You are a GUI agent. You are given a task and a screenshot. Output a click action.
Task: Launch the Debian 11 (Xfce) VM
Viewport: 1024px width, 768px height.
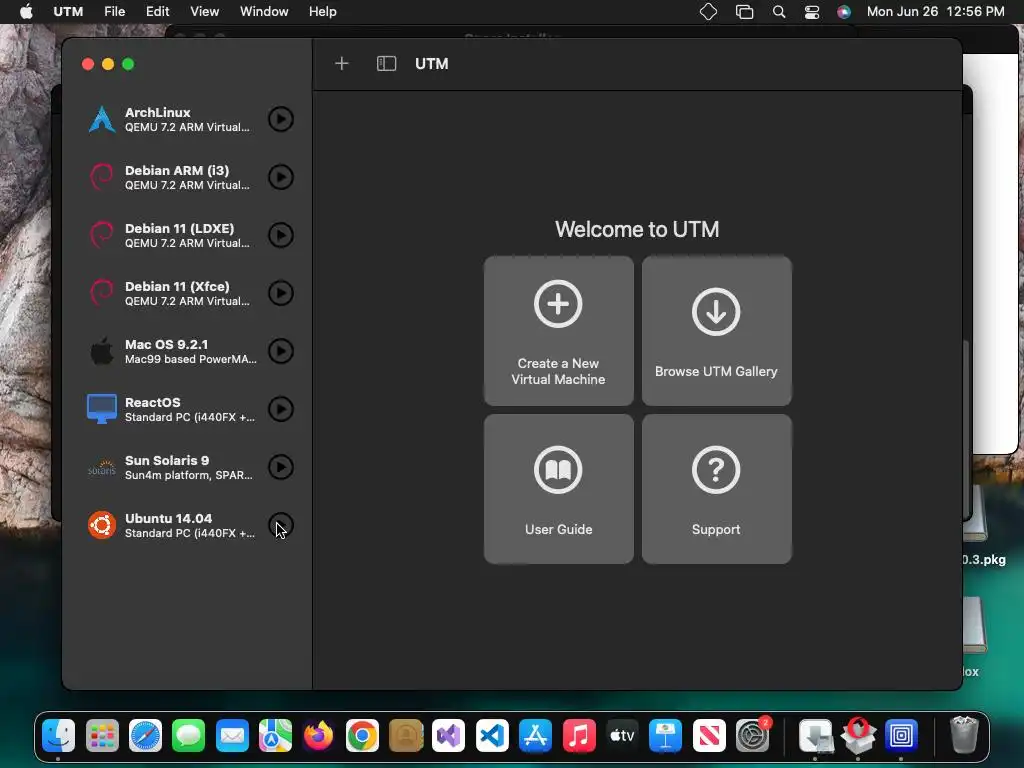tap(281, 293)
